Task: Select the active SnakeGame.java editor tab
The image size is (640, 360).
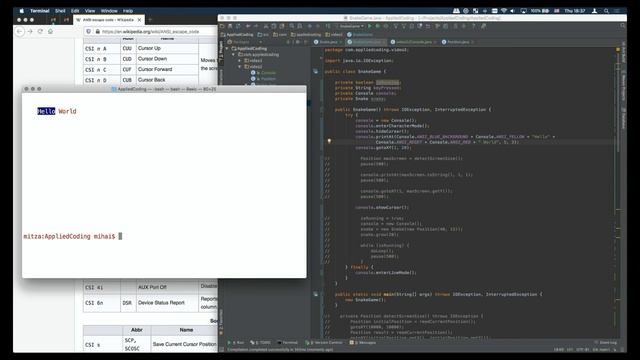Action: [366, 42]
